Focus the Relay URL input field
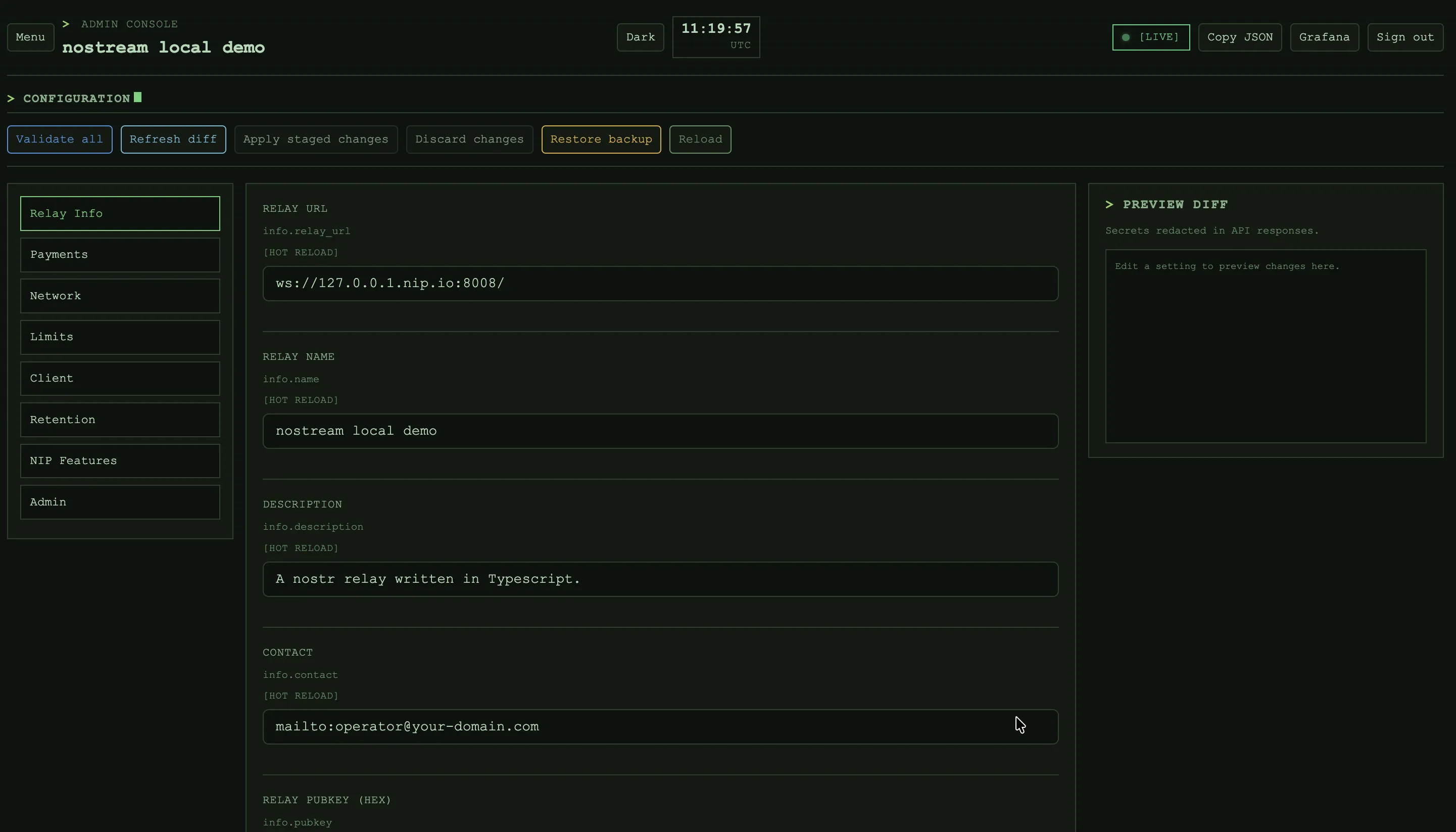This screenshot has height=832, width=1456. pyautogui.click(x=660, y=284)
